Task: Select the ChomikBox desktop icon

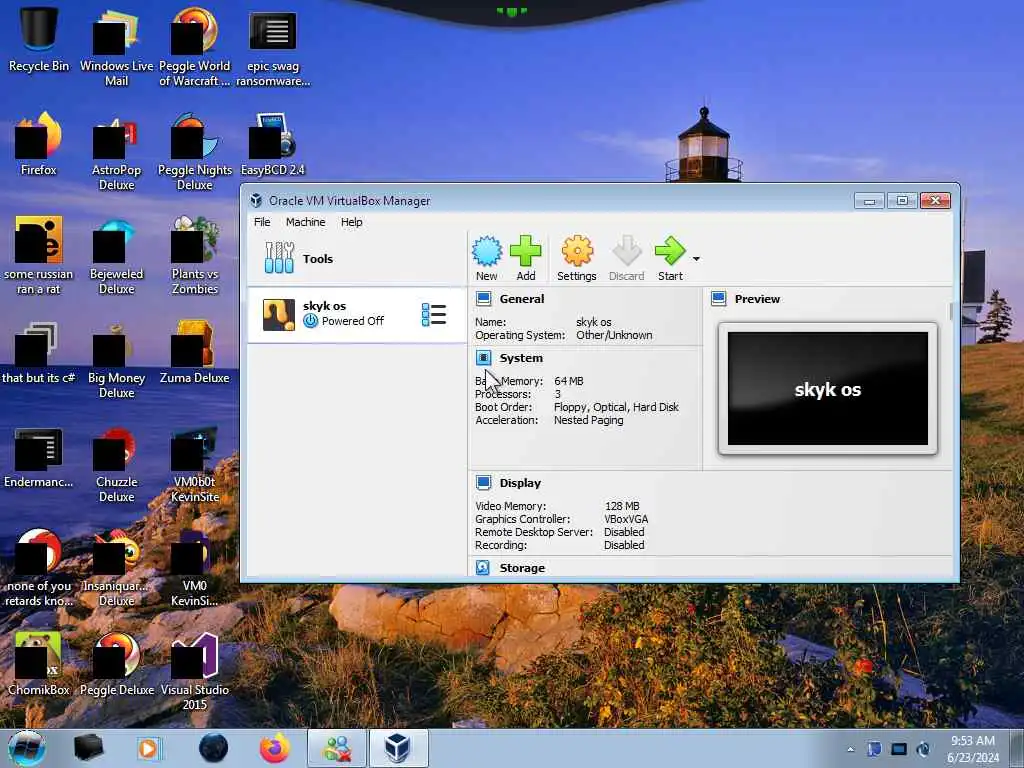Action: [x=39, y=664]
